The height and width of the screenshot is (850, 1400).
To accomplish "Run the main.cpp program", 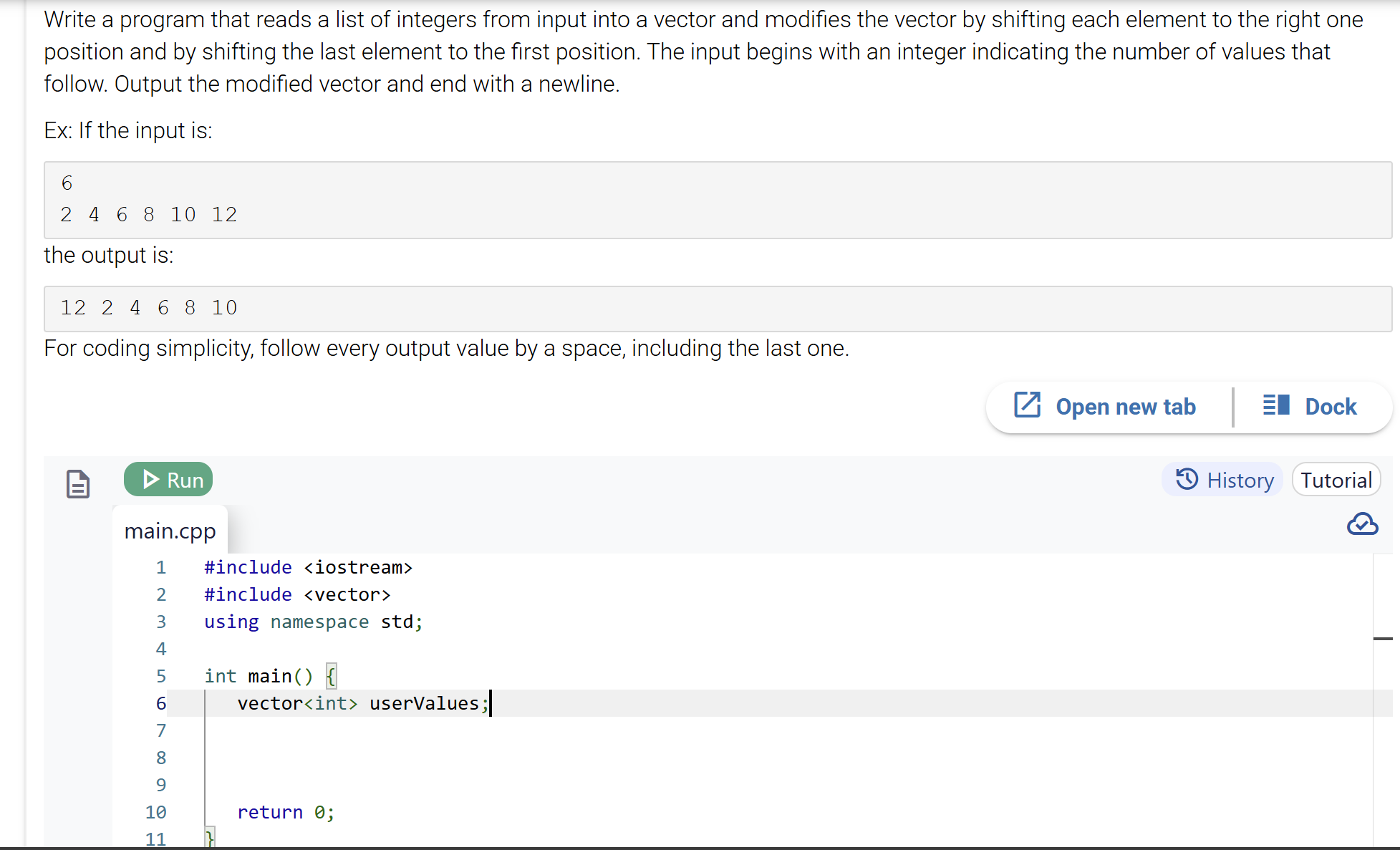I will 168,479.
